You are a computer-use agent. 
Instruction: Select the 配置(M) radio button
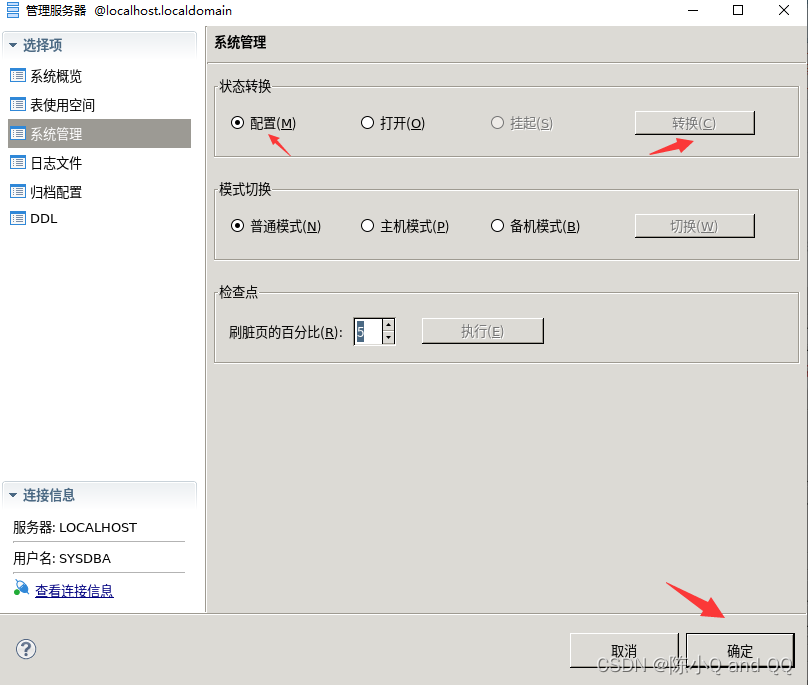tap(237, 123)
